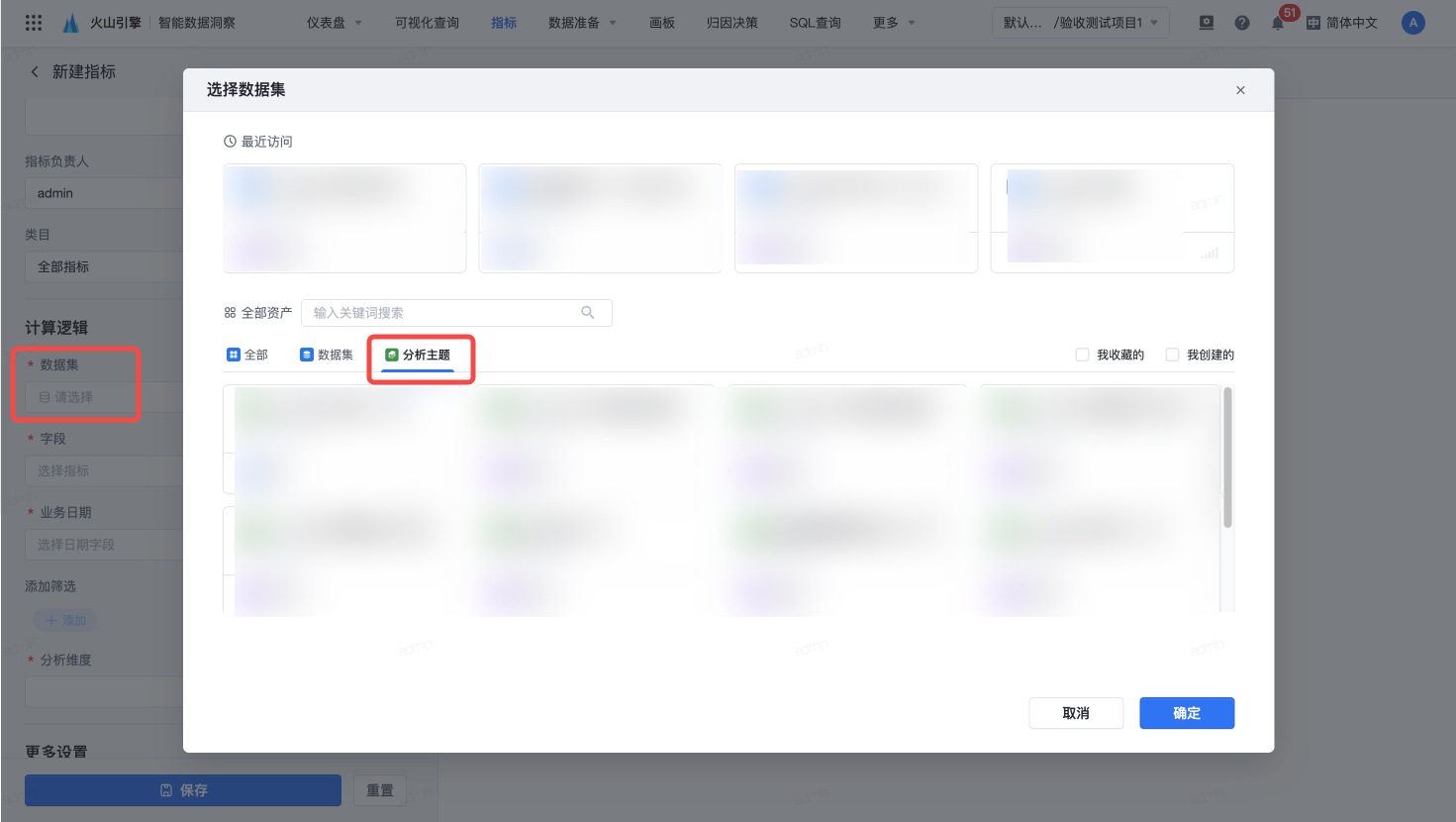Image resolution: width=1456 pixels, height=822 pixels.
Task: Click the search magnifier icon in the dialog
Action: pos(588,313)
